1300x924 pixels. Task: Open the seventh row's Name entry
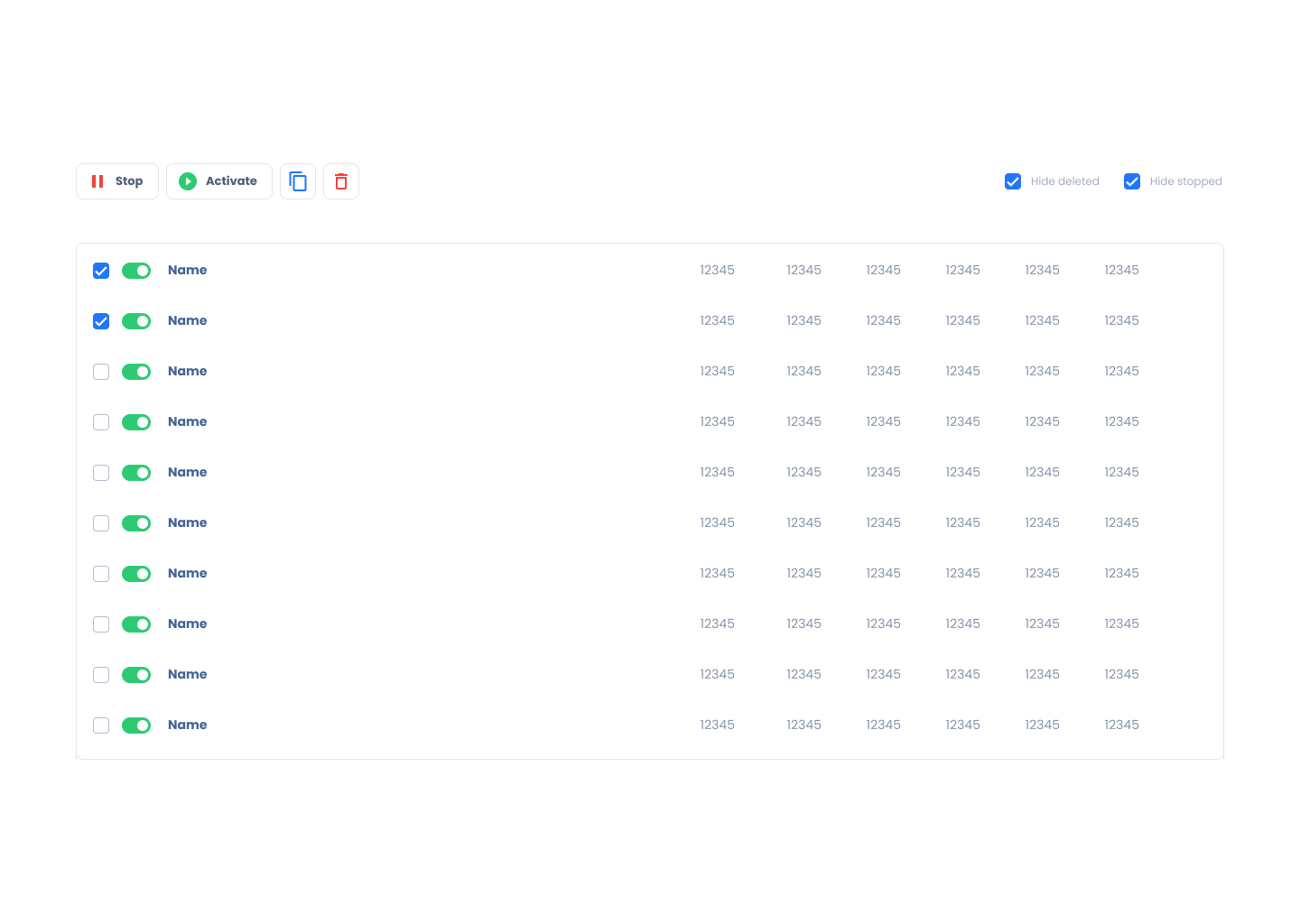point(188,573)
